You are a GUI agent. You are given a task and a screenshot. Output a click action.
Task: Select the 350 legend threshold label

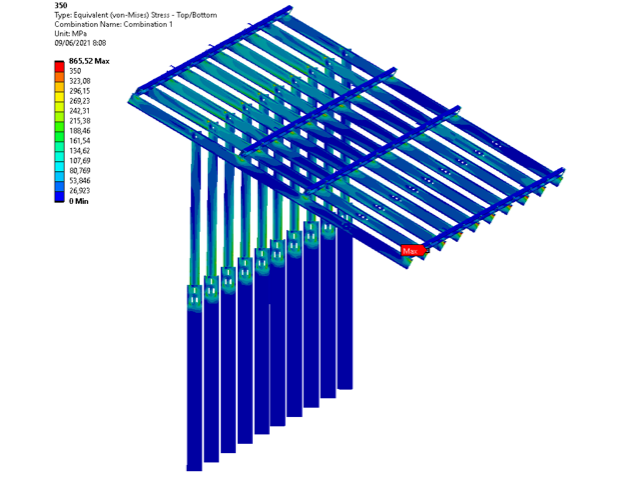[x=75, y=71]
